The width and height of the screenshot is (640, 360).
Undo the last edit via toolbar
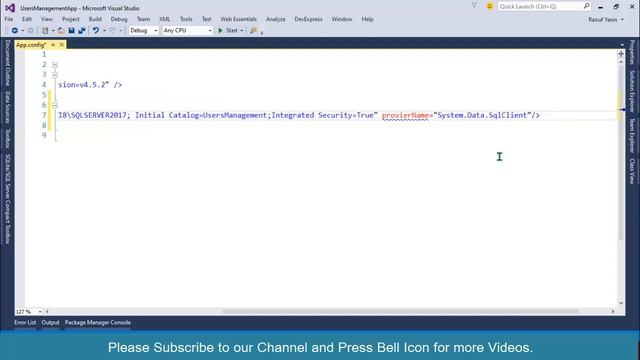coord(96,31)
